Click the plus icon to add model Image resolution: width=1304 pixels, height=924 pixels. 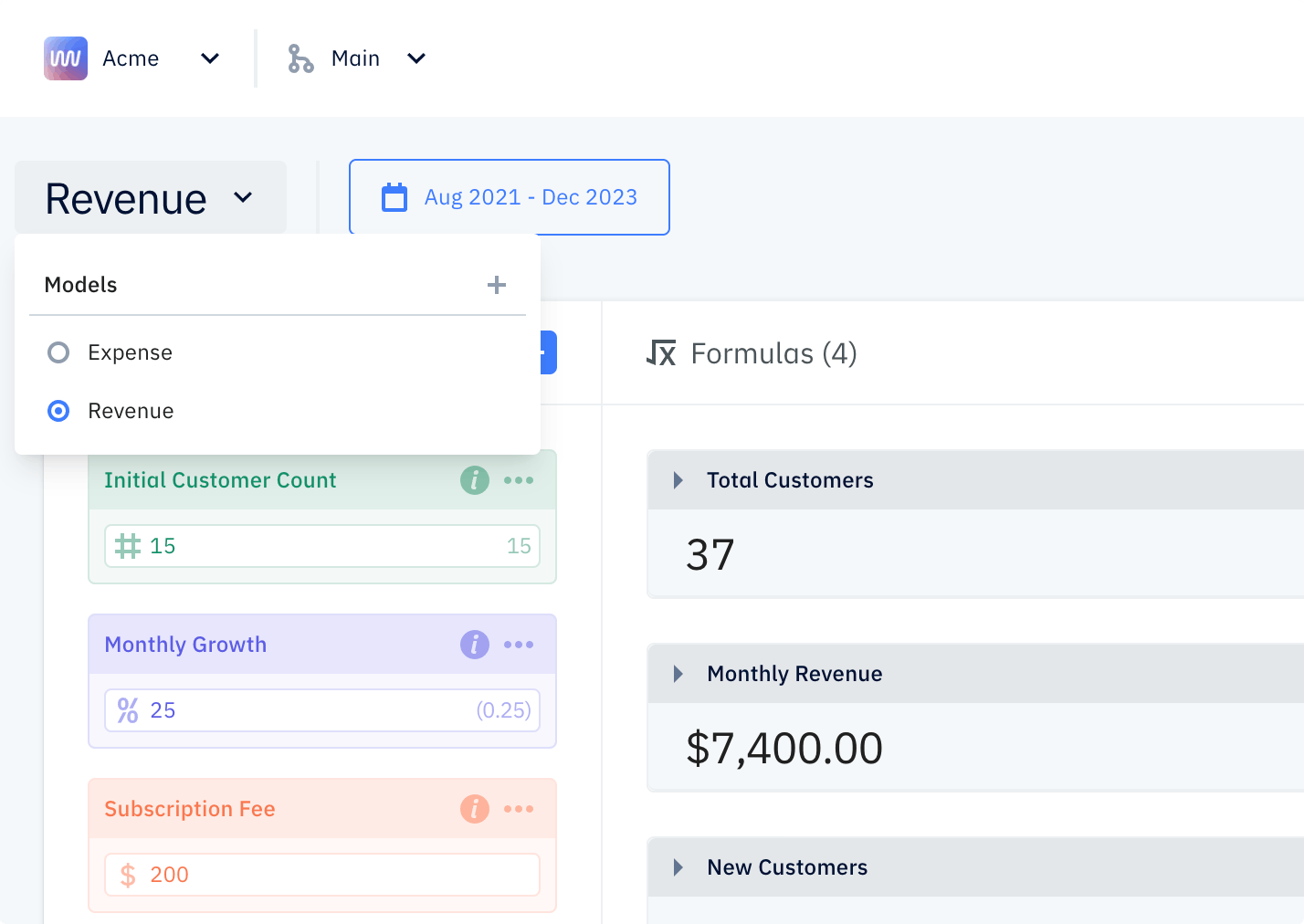(x=497, y=285)
